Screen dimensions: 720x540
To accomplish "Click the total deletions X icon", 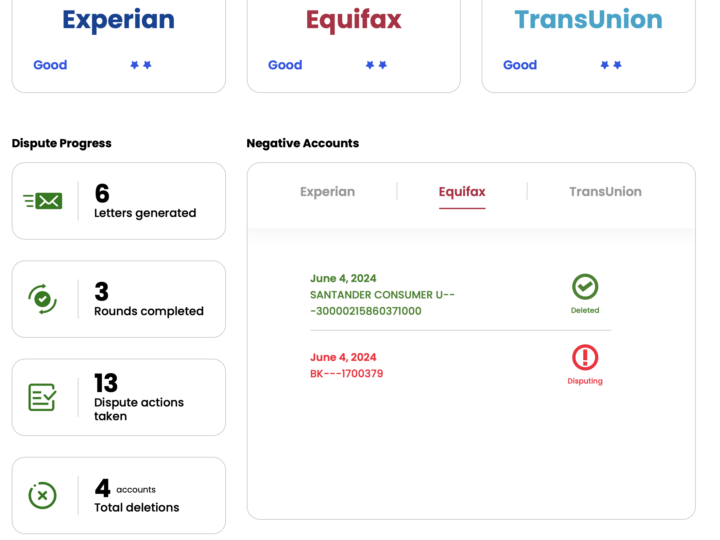I will pyautogui.click(x=42, y=495).
